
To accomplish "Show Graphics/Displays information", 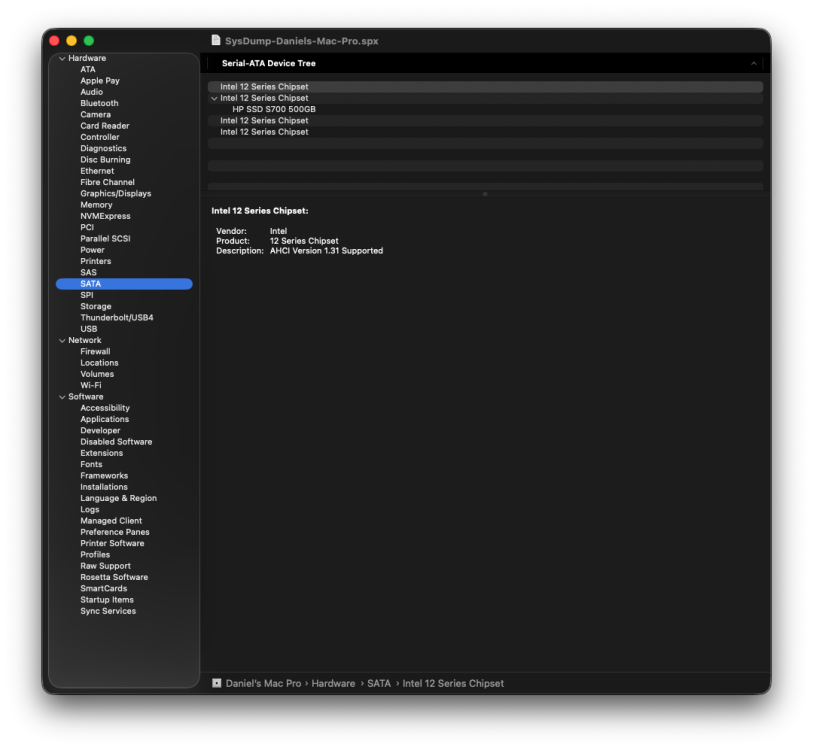I will pos(116,193).
